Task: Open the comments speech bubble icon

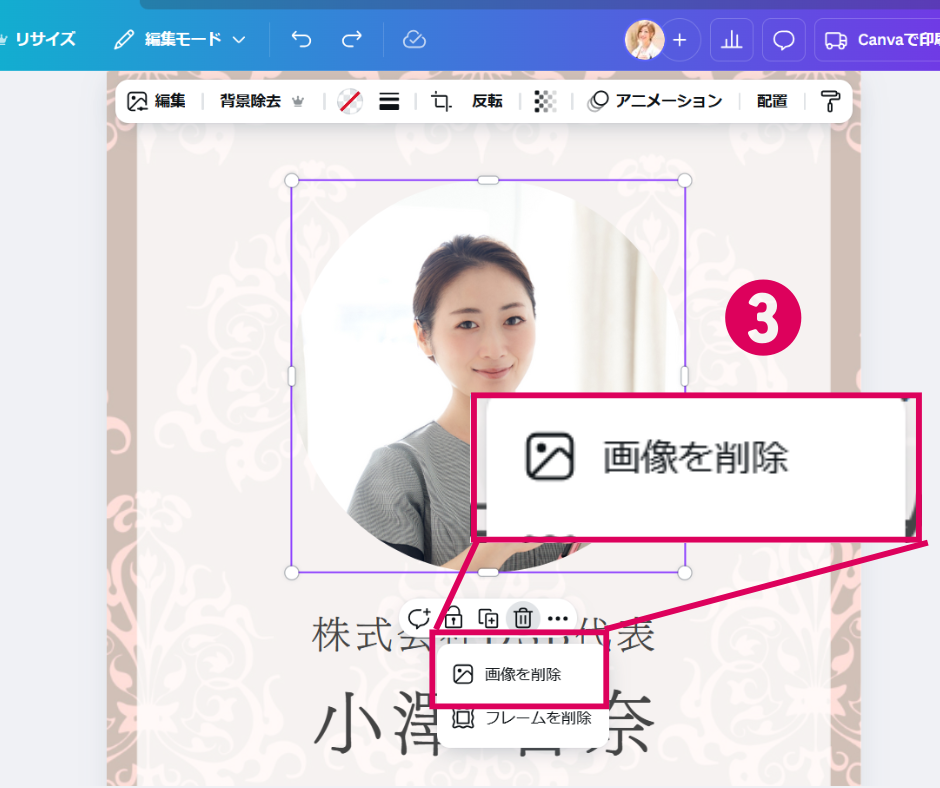Action: pyautogui.click(x=784, y=40)
